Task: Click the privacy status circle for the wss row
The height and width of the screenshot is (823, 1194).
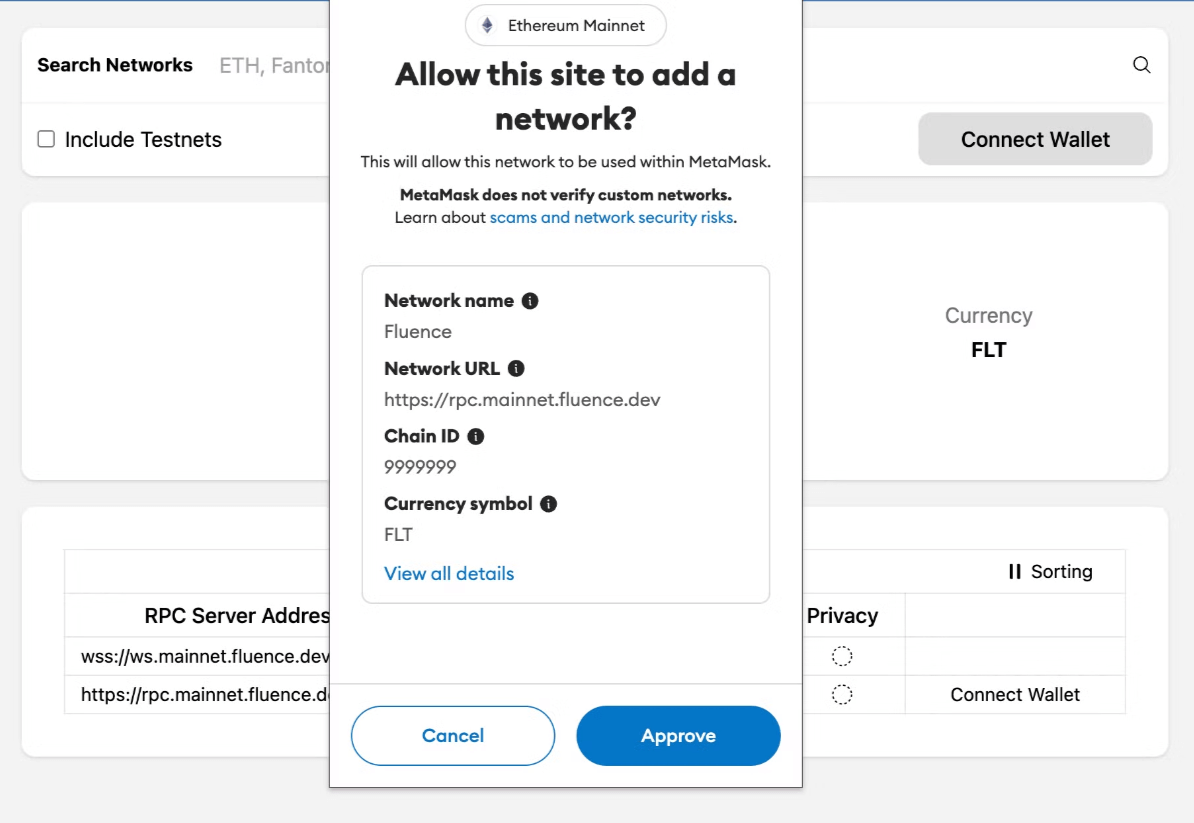Action: pos(842,655)
